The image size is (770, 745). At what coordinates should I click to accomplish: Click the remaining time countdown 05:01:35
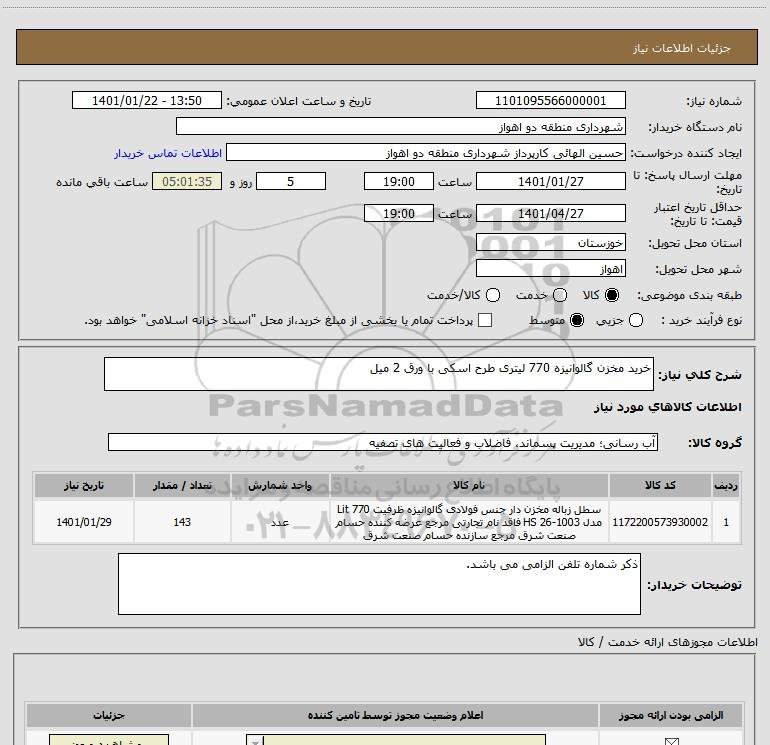pos(187,181)
